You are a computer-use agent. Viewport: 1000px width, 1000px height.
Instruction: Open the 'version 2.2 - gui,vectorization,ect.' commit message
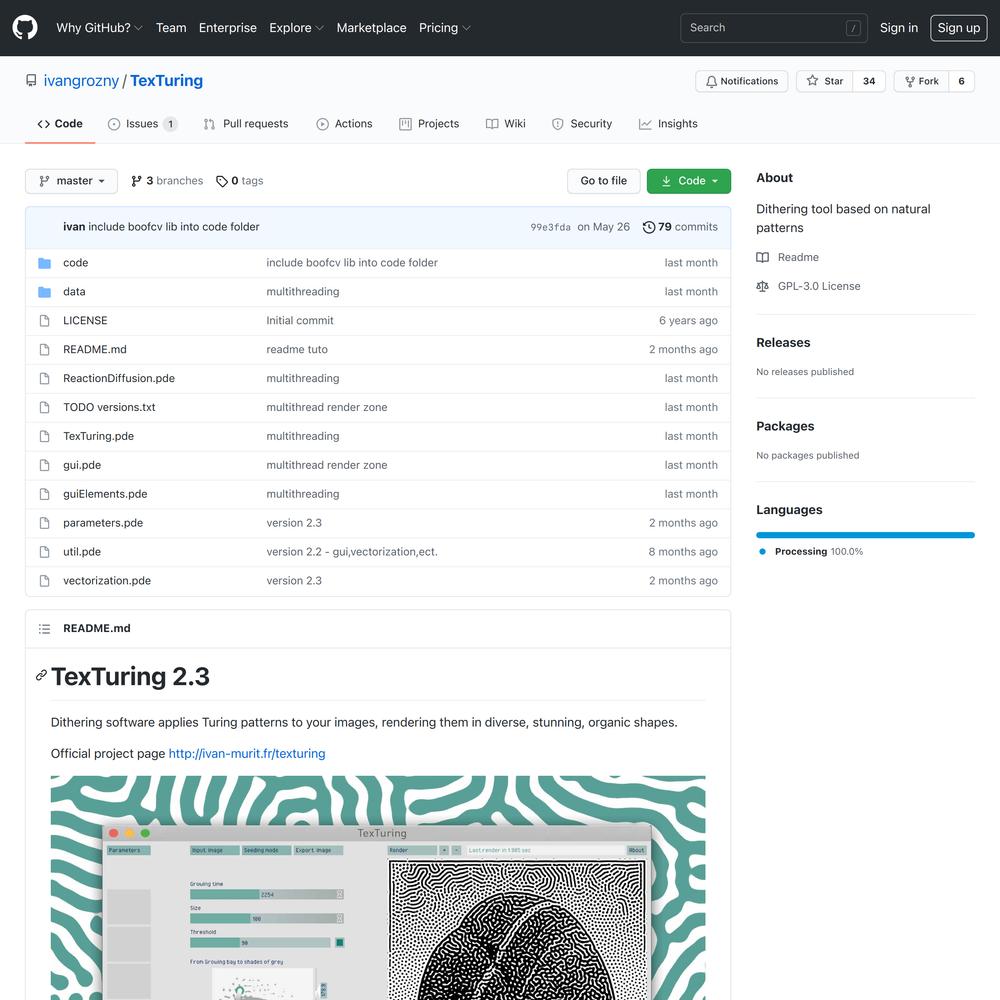click(x=352, y=552)
